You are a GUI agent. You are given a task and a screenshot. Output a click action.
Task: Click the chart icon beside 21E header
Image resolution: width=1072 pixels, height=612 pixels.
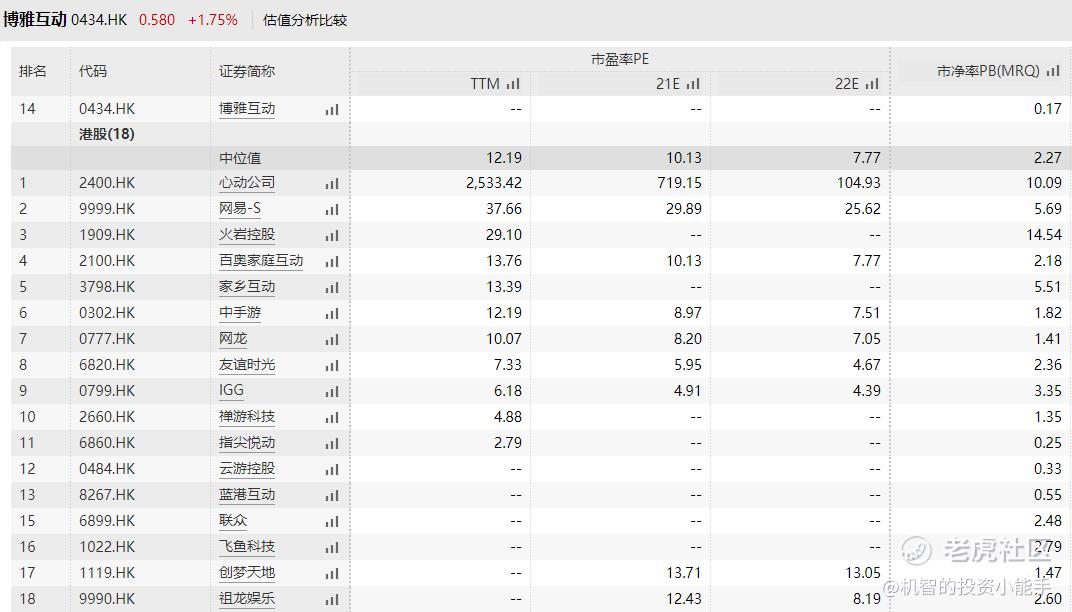tap(693, 83)
